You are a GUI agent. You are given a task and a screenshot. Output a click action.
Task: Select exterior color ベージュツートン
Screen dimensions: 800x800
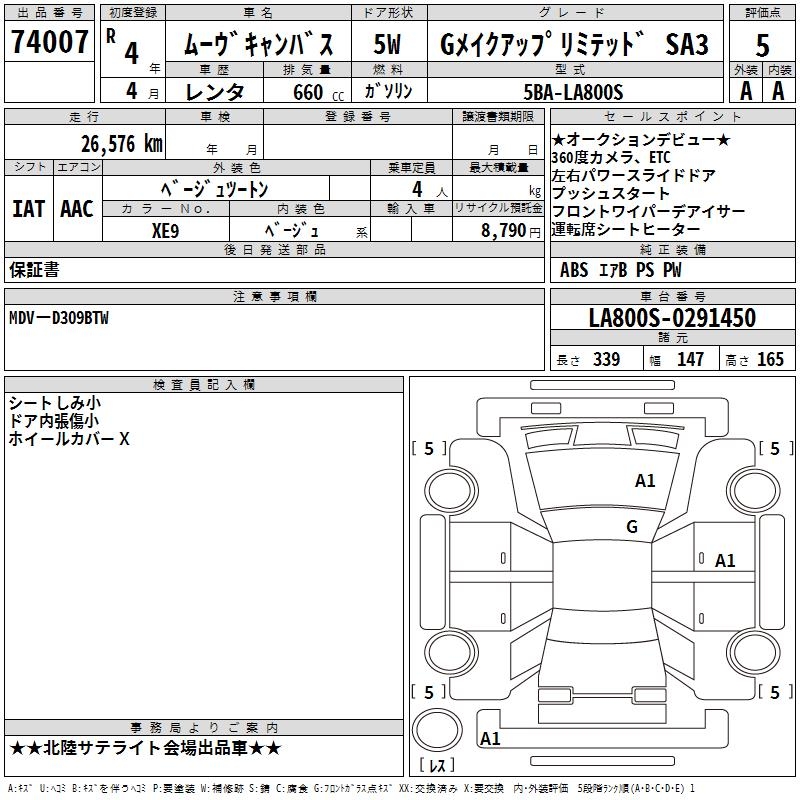pyautogui.click(x=215, y=189)
